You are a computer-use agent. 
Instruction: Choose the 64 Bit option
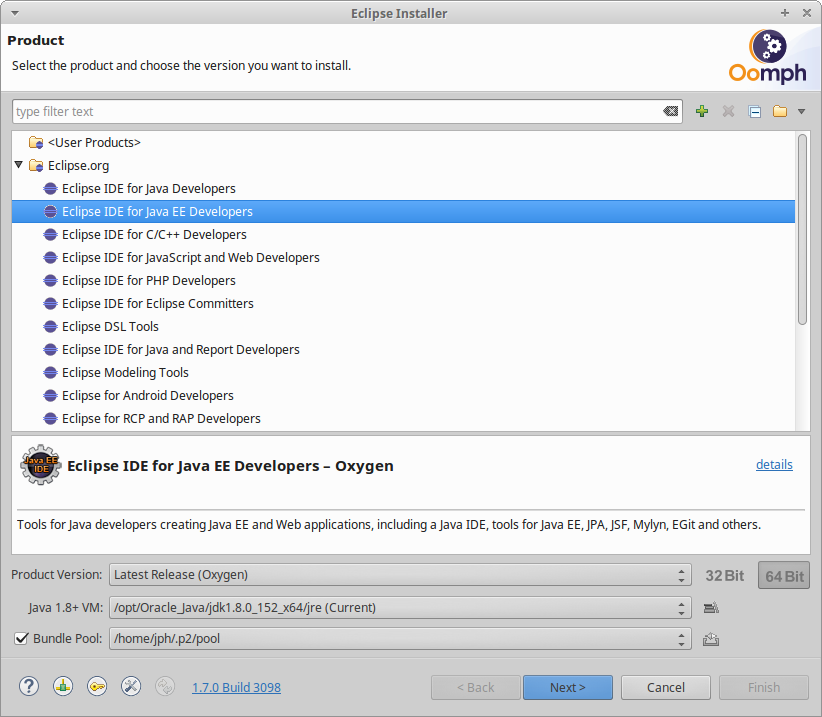(784, 575)
